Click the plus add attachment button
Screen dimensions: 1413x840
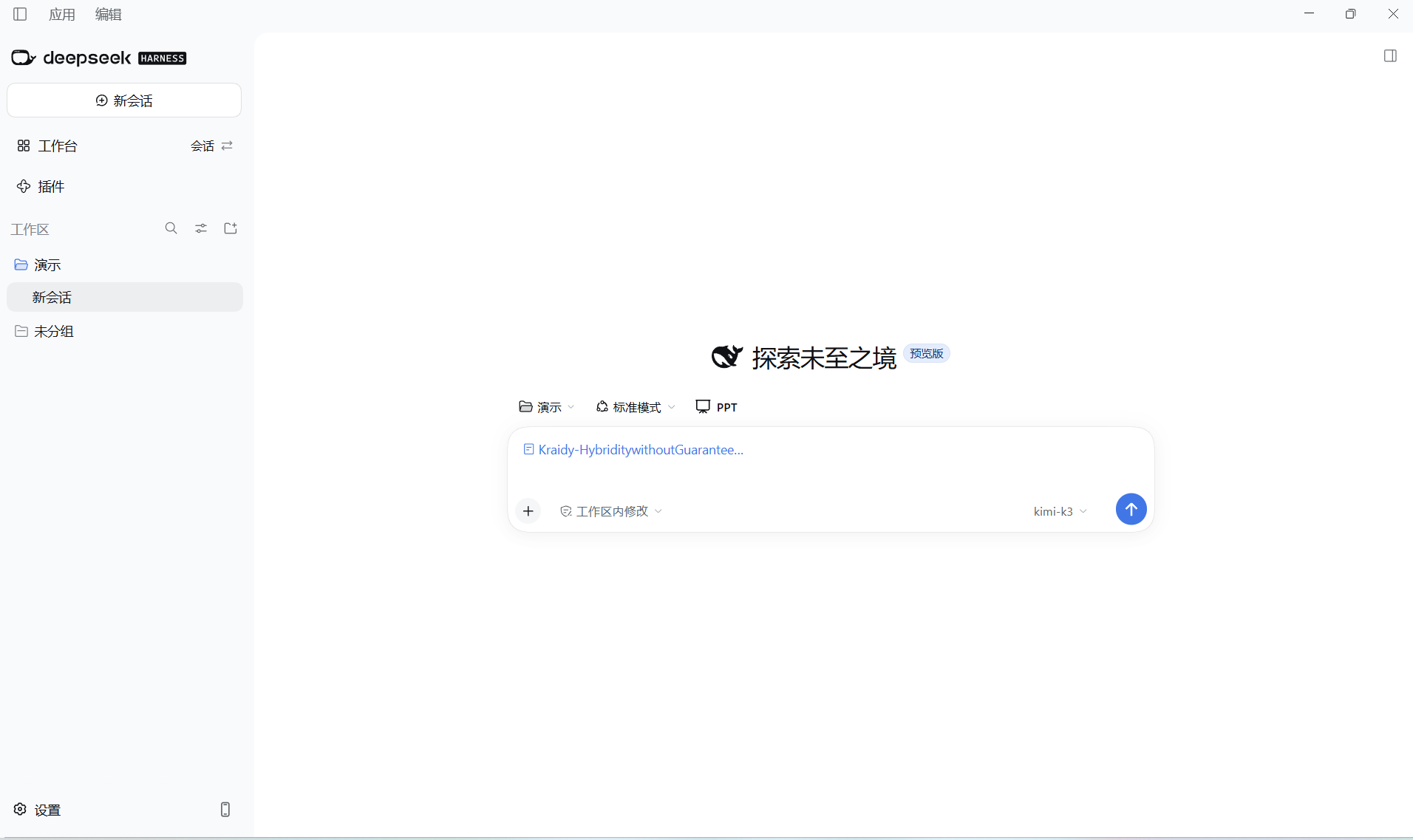[x=528, y=511]
